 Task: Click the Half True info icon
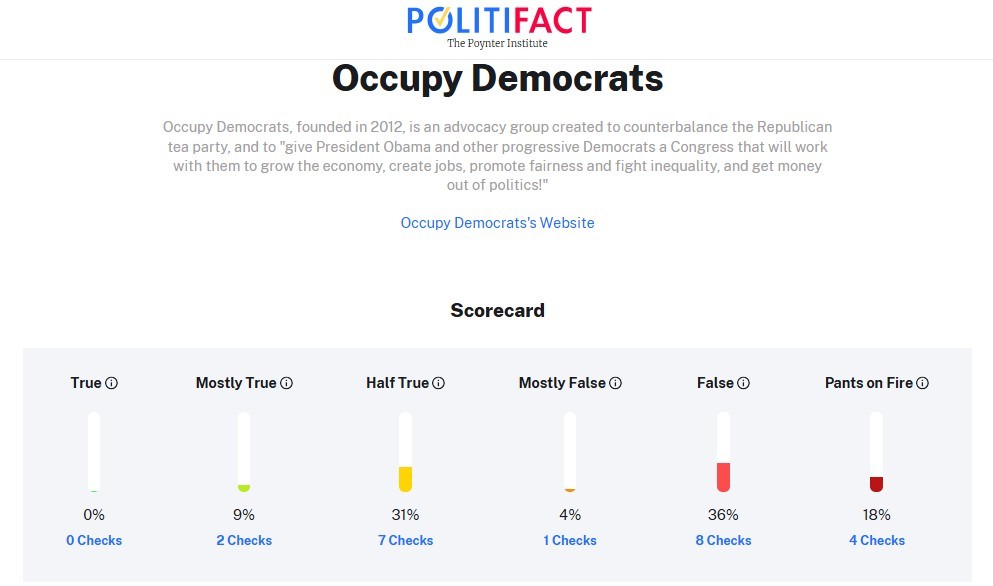[438, 383]
